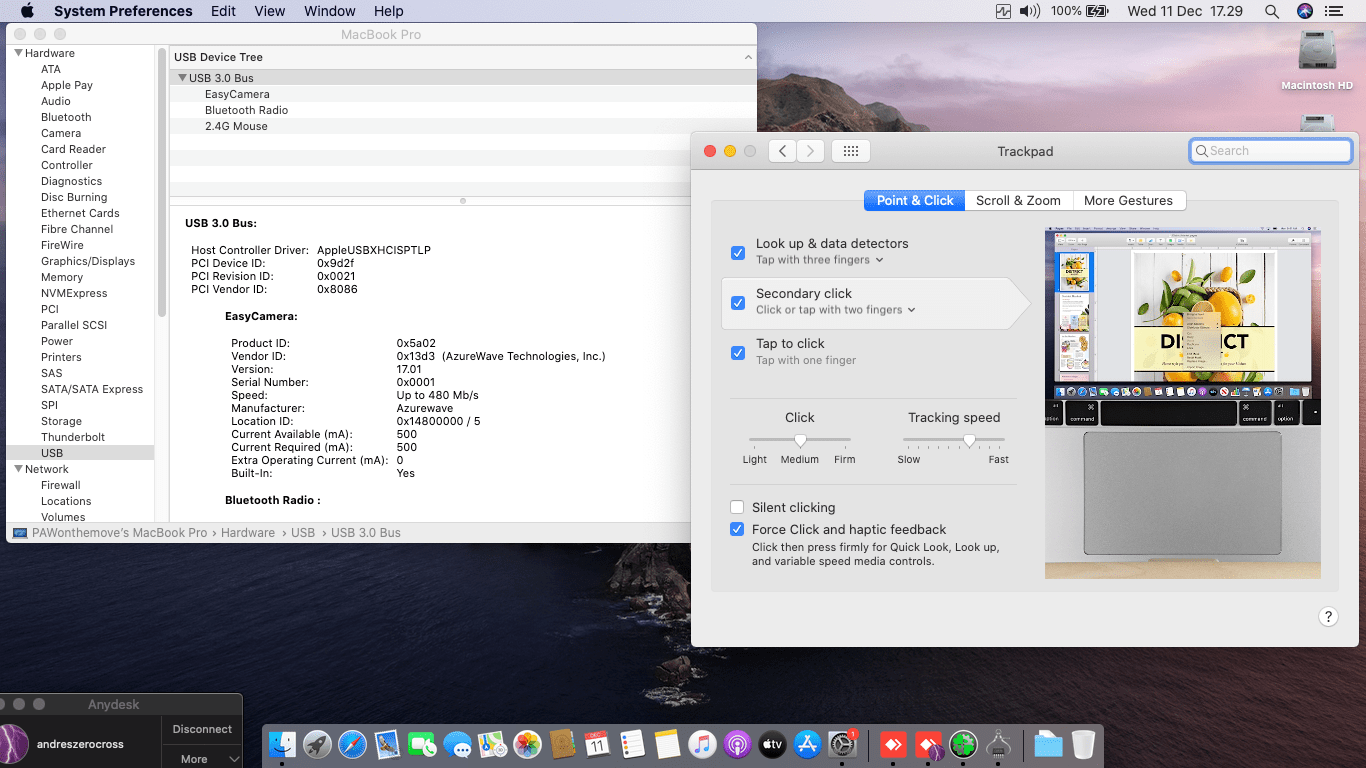Enable the Silent clicking checkbox
This screenshot has height=768, width=1366.
738,507
